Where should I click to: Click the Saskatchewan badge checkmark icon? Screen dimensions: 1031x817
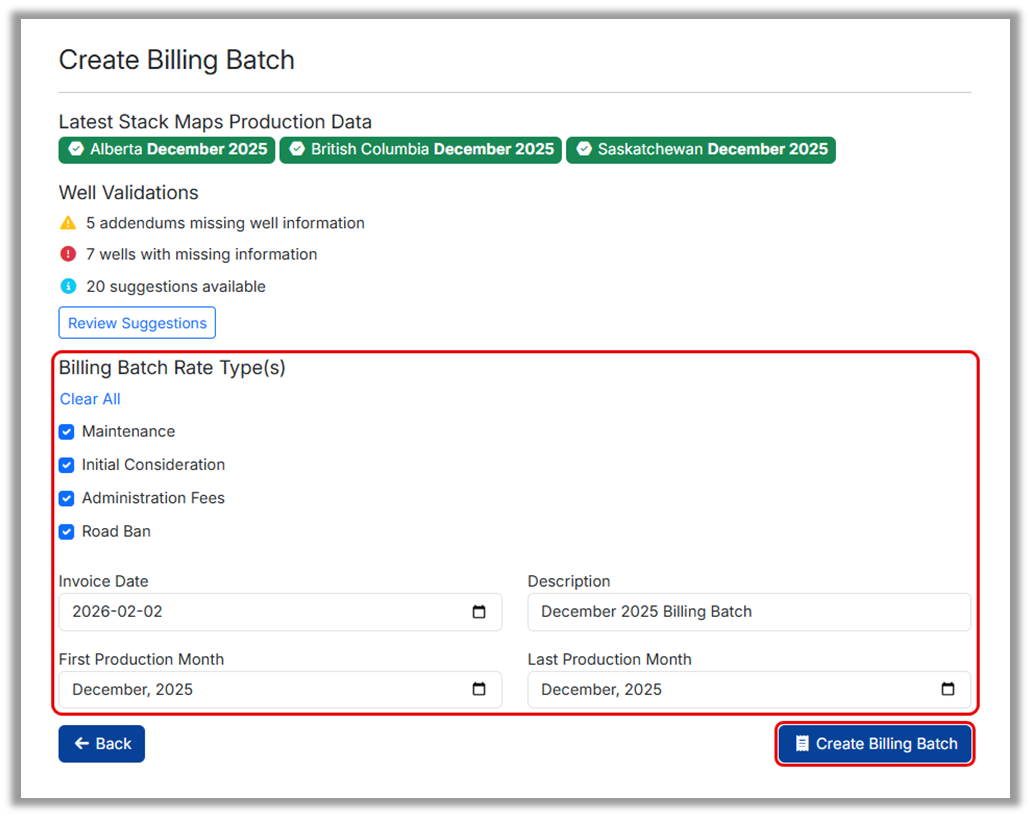pos(584,150)
